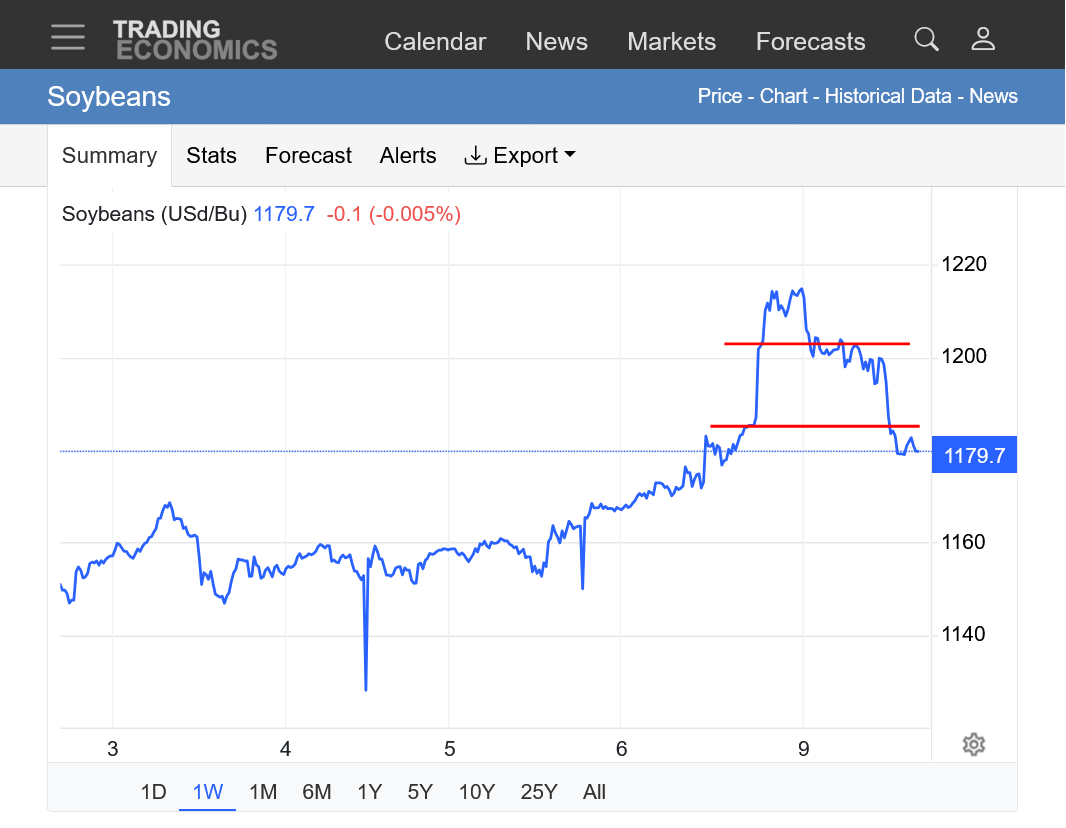Select the Alerts tab
Viewport: 1066px width, 828px height.
pos(408,156)
